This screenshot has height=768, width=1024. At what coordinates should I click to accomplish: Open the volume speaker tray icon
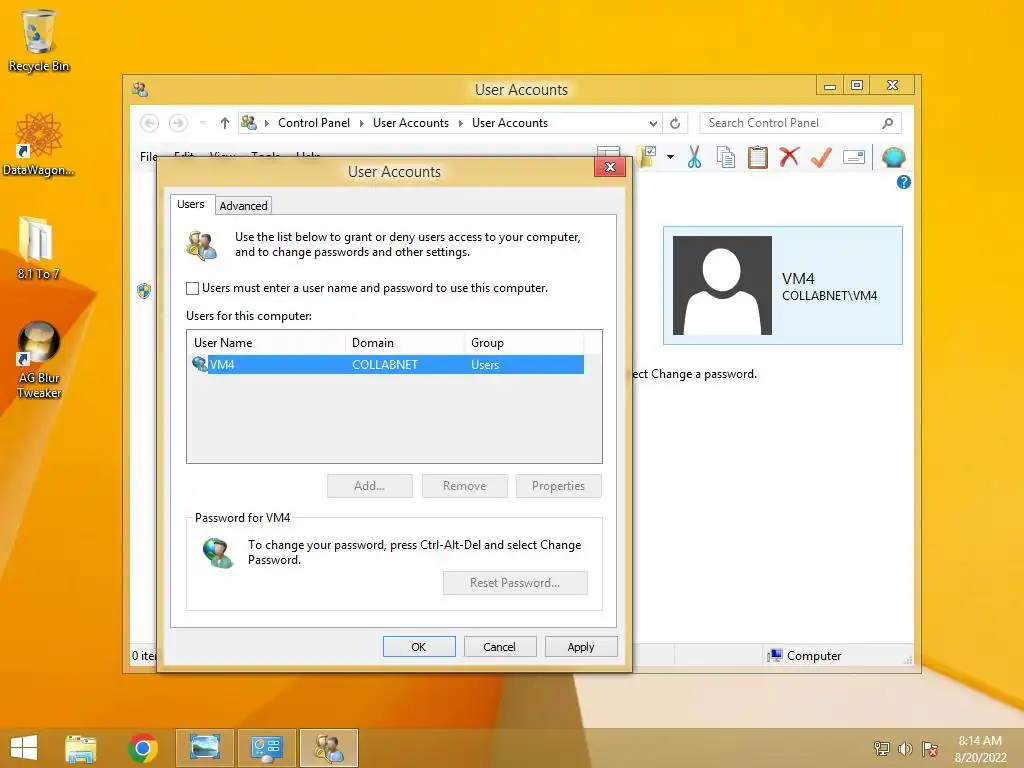click(x=906, y=749)
